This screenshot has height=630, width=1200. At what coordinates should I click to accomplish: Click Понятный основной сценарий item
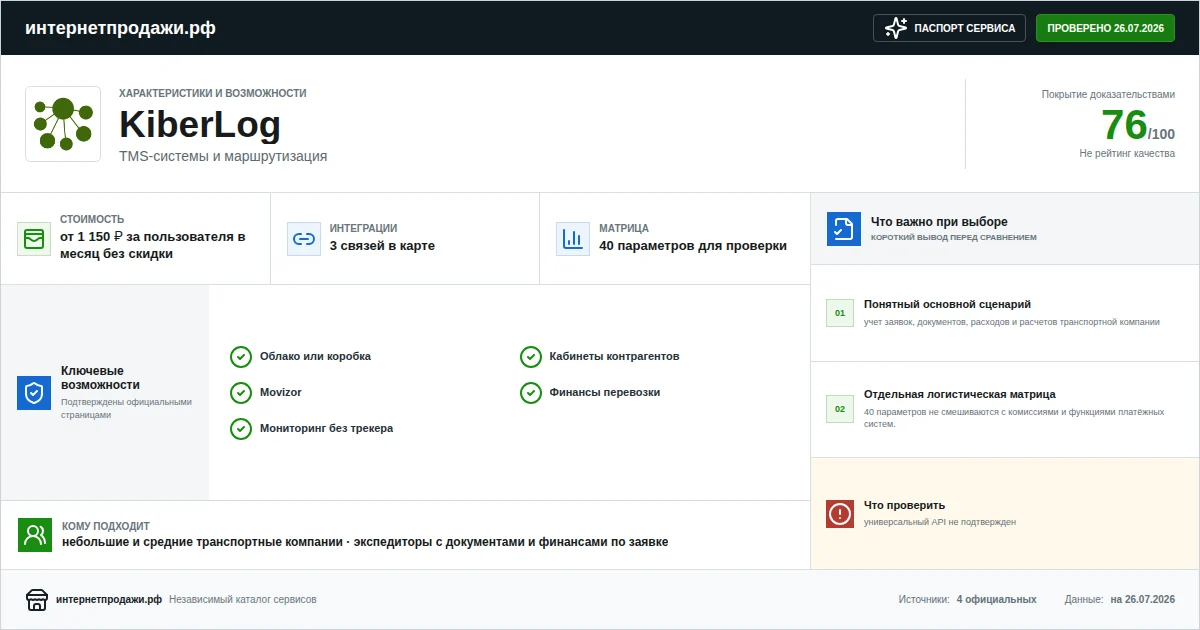(x=947, y=304)
